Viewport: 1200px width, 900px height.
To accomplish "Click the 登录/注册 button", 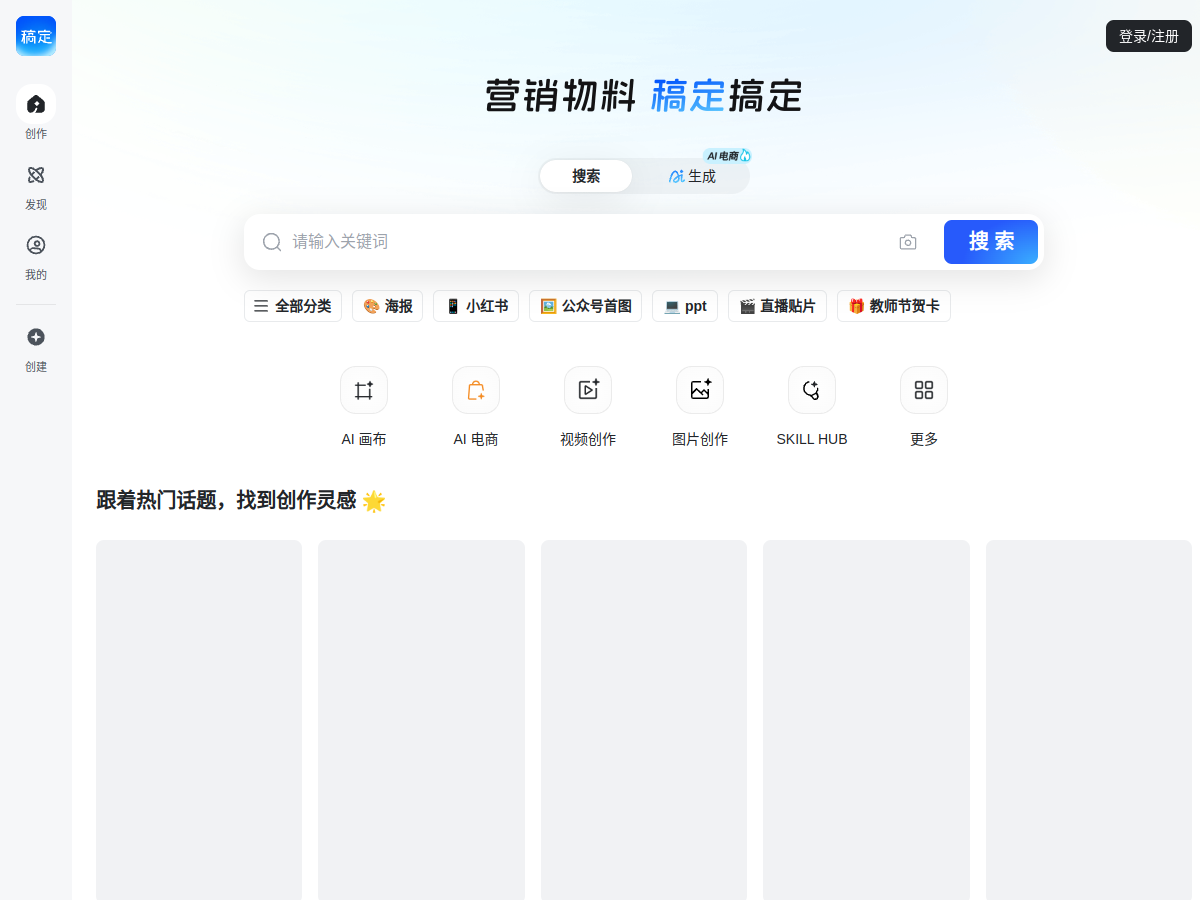I will click(1149, 36).
